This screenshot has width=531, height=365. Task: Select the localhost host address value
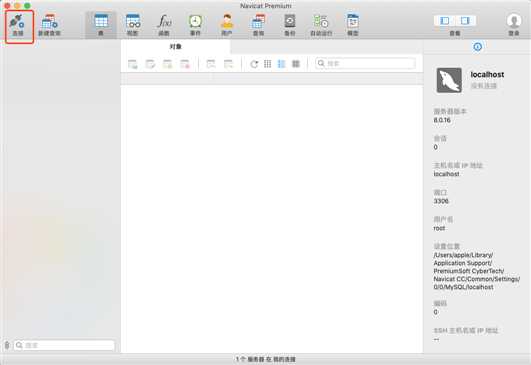[x=446, y=174]
